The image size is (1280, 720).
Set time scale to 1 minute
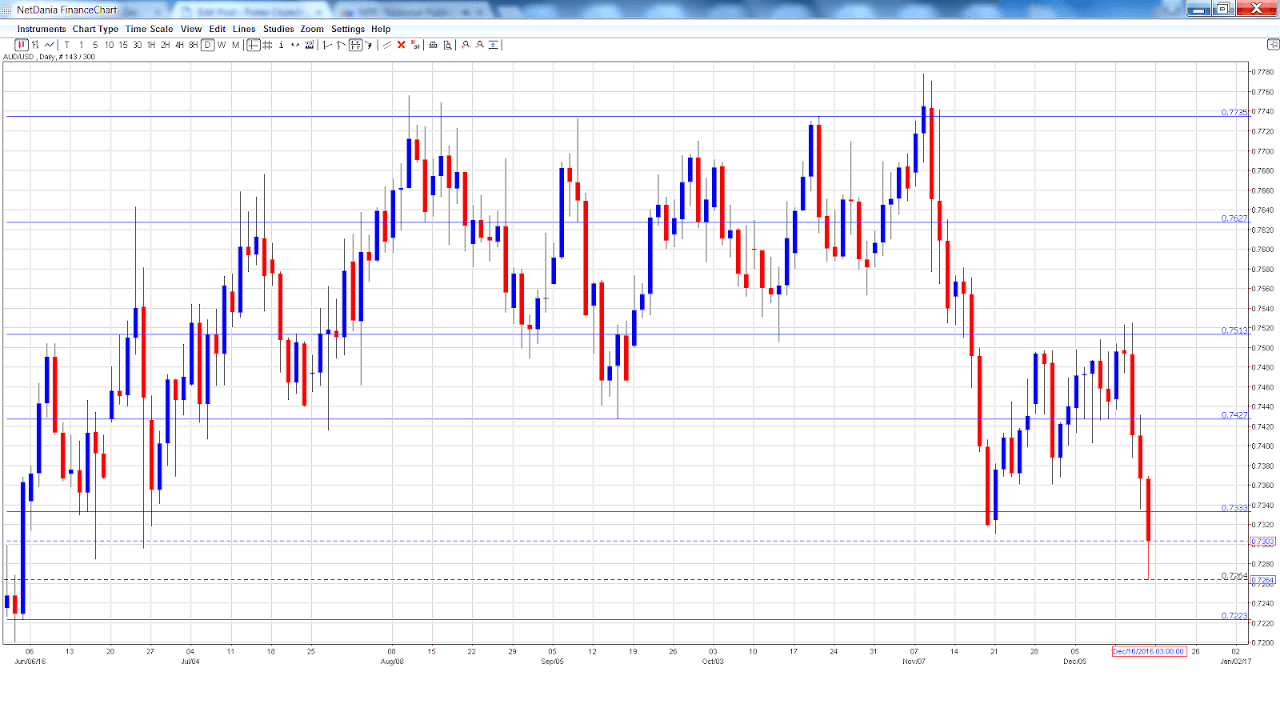(81, 45)
